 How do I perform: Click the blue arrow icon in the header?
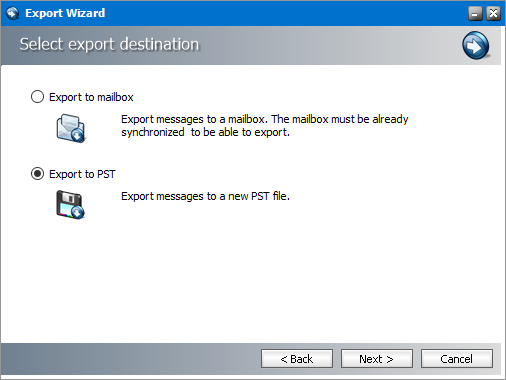(476, 45)
